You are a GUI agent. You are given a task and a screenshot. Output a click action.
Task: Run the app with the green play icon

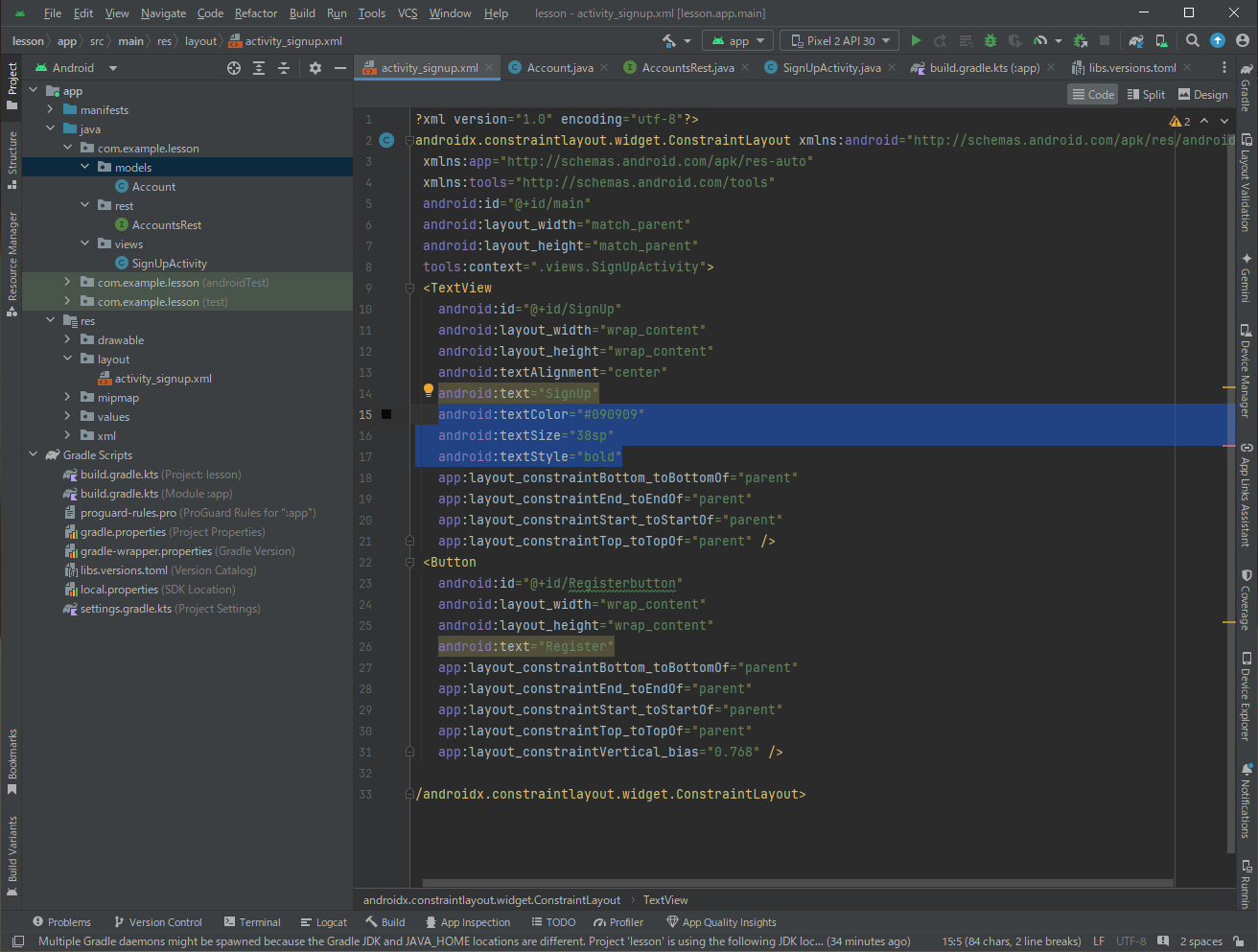tap(916, 41)
